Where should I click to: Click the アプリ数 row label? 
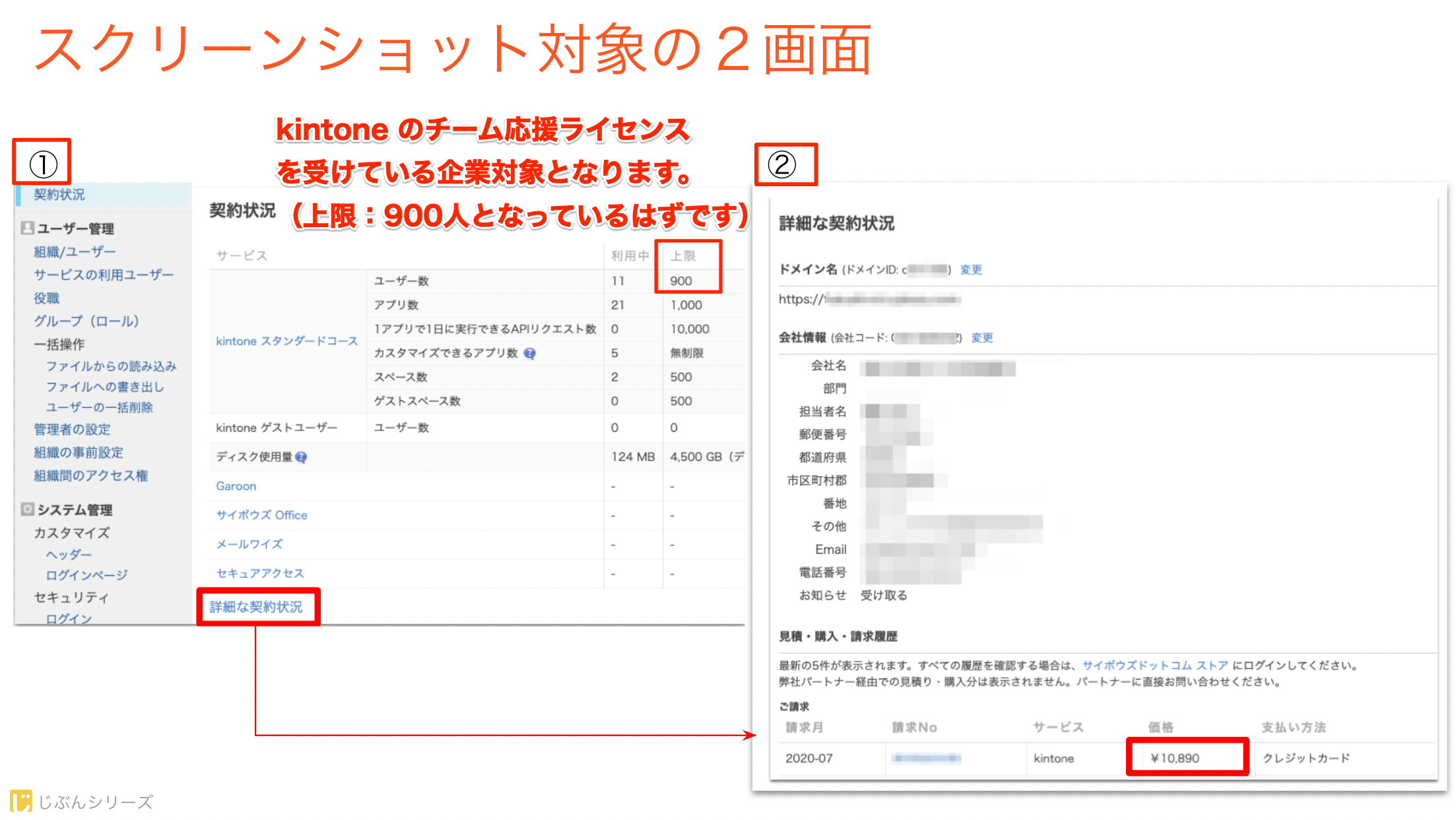tap(397, 305)
